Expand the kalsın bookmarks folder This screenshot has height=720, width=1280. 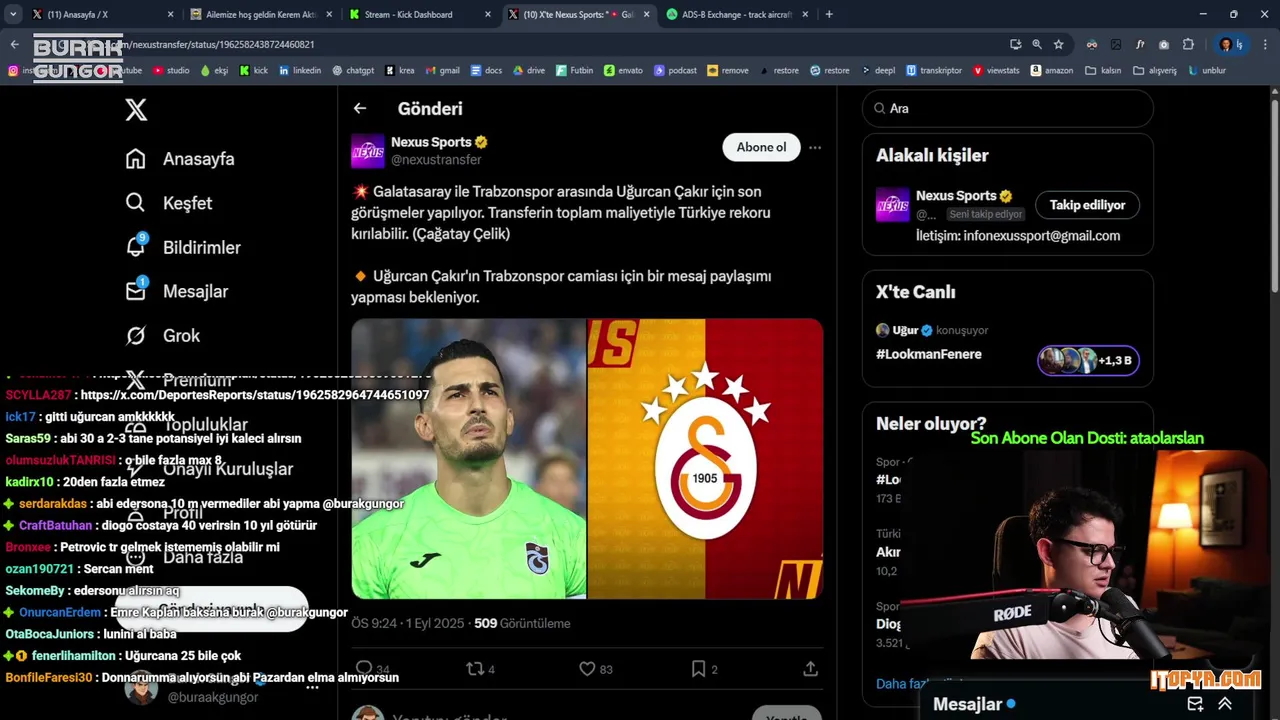[1103, 71]
